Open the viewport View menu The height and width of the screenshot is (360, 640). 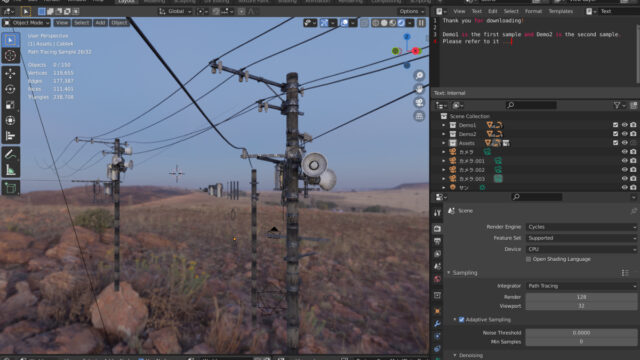[x=62, y=23]
